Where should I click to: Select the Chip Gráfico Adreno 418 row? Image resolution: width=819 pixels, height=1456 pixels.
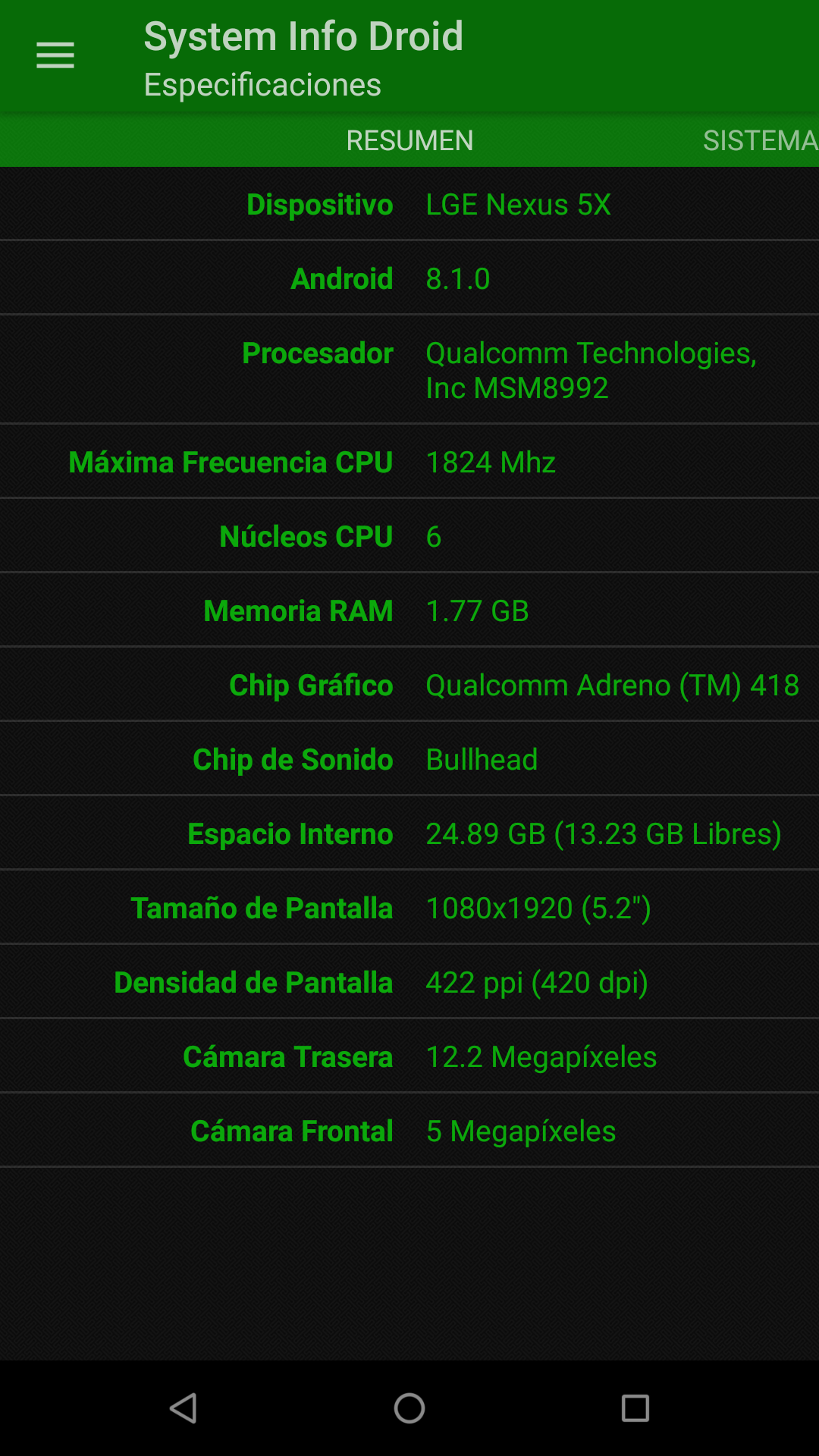coord(409,685)
